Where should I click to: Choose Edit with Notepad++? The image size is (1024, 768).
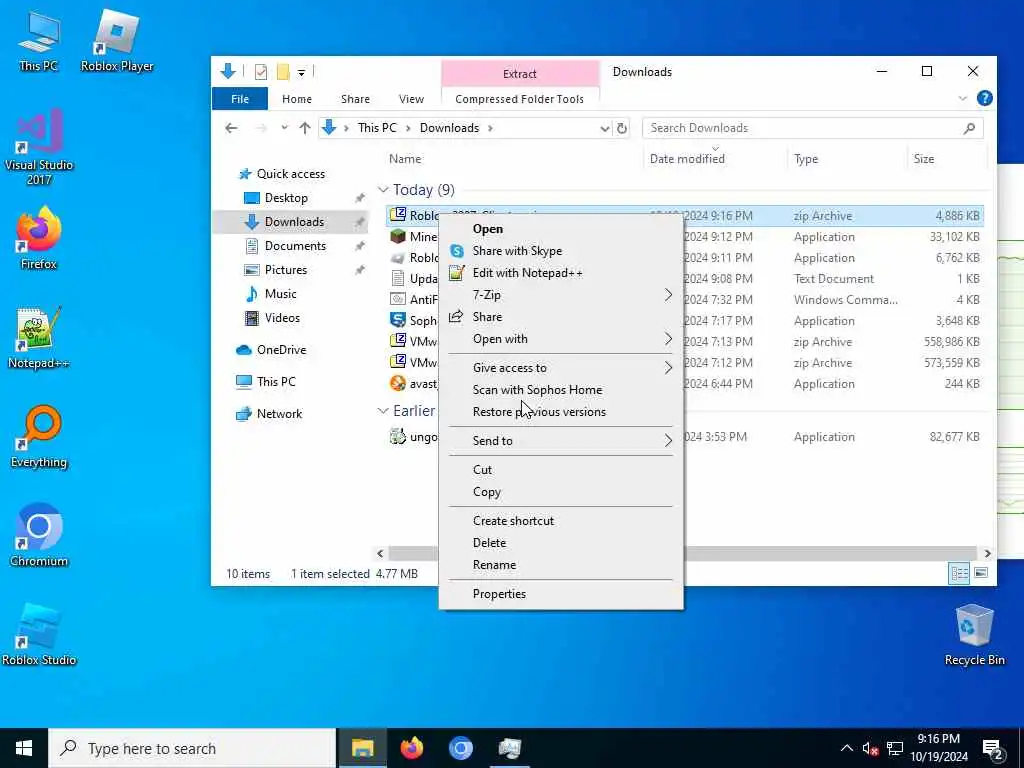tap(527, 273)
